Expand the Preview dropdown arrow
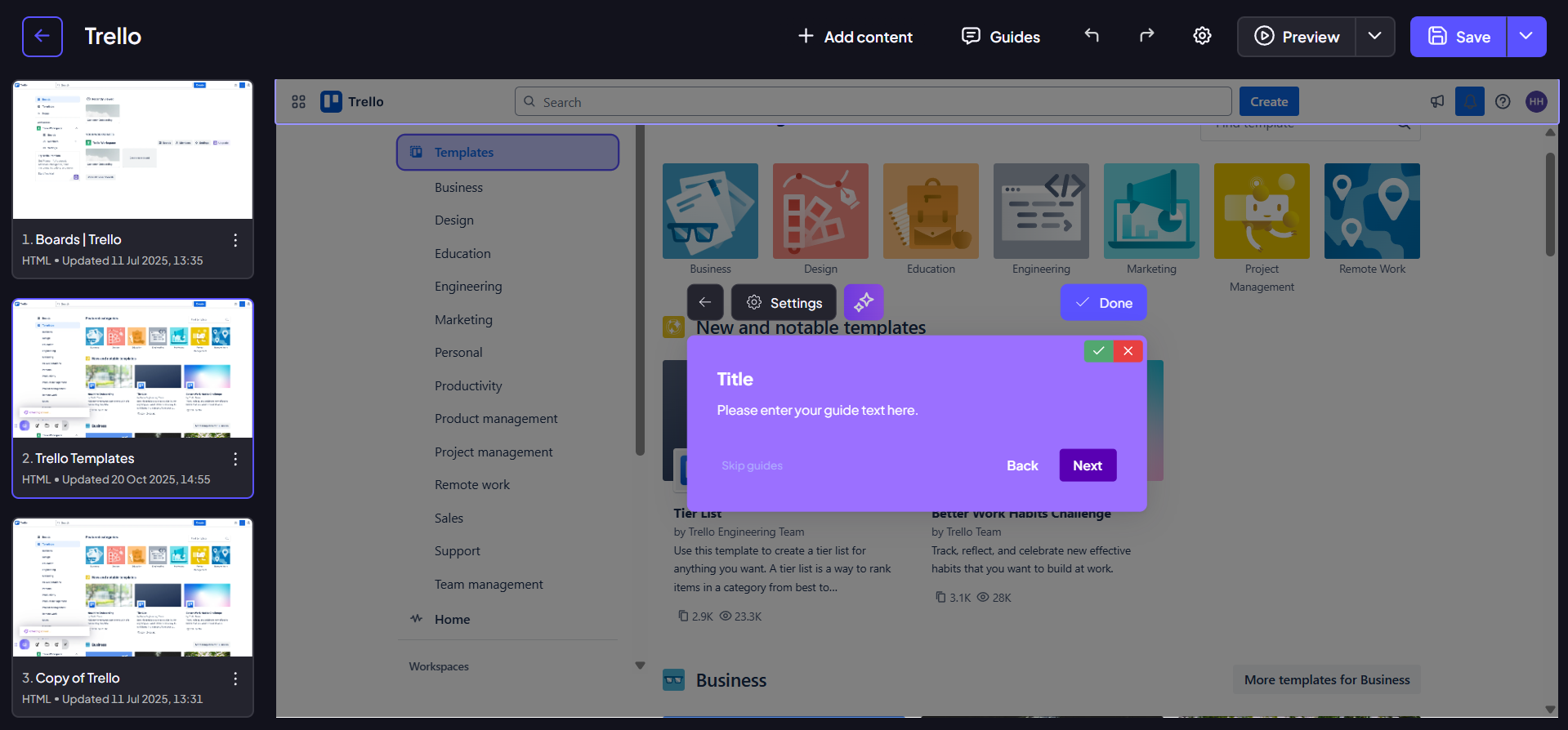The width and height of the screenshot is (1568, 730). coord(1375,37)
